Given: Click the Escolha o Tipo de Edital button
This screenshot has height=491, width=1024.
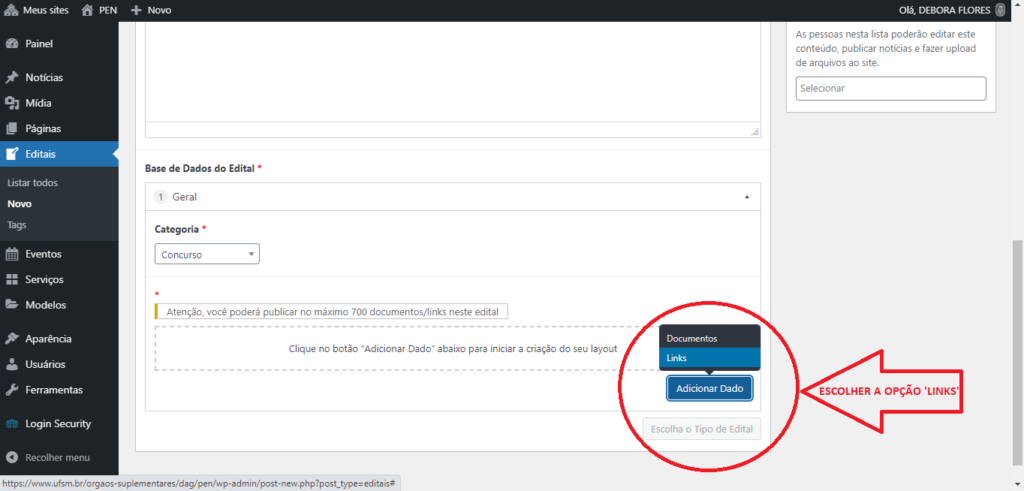Looking at the screenshot, I should coord(701,430).
